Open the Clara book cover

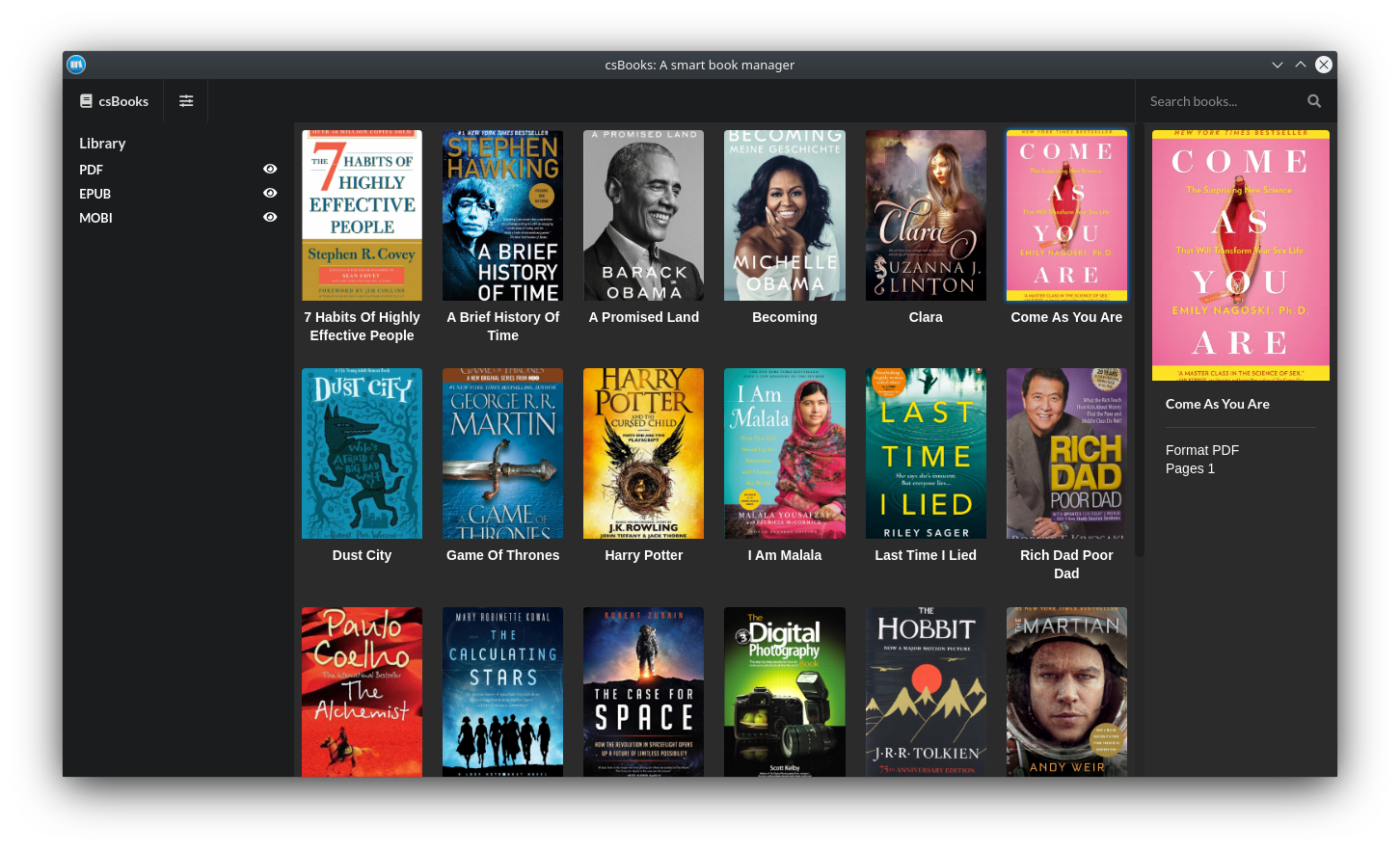(x=926, y=215)
